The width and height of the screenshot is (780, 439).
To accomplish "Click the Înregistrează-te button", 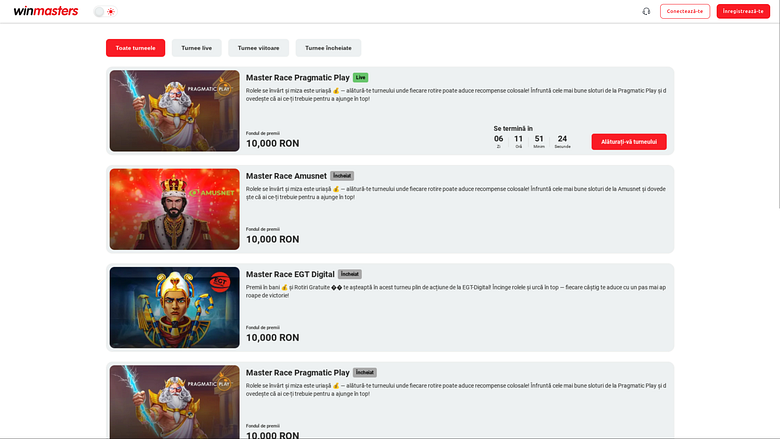I will coord(743,11).
